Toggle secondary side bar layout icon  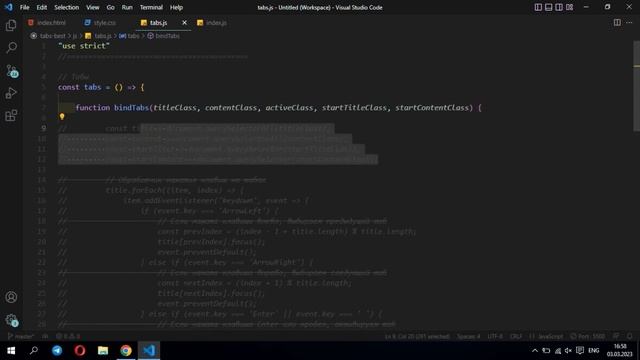559,7
